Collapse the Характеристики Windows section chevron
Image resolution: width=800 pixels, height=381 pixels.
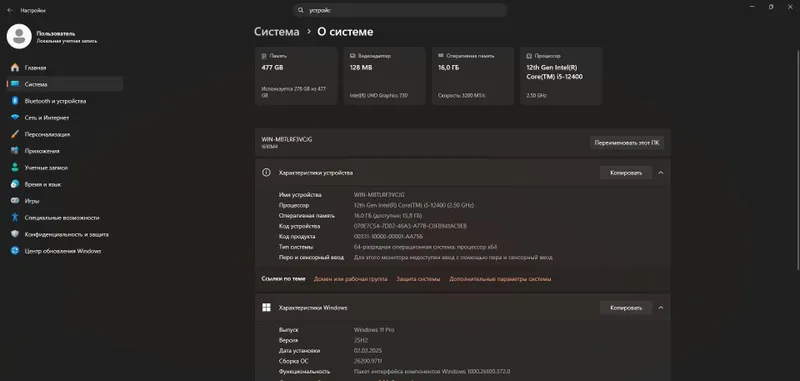coord(661,308)
